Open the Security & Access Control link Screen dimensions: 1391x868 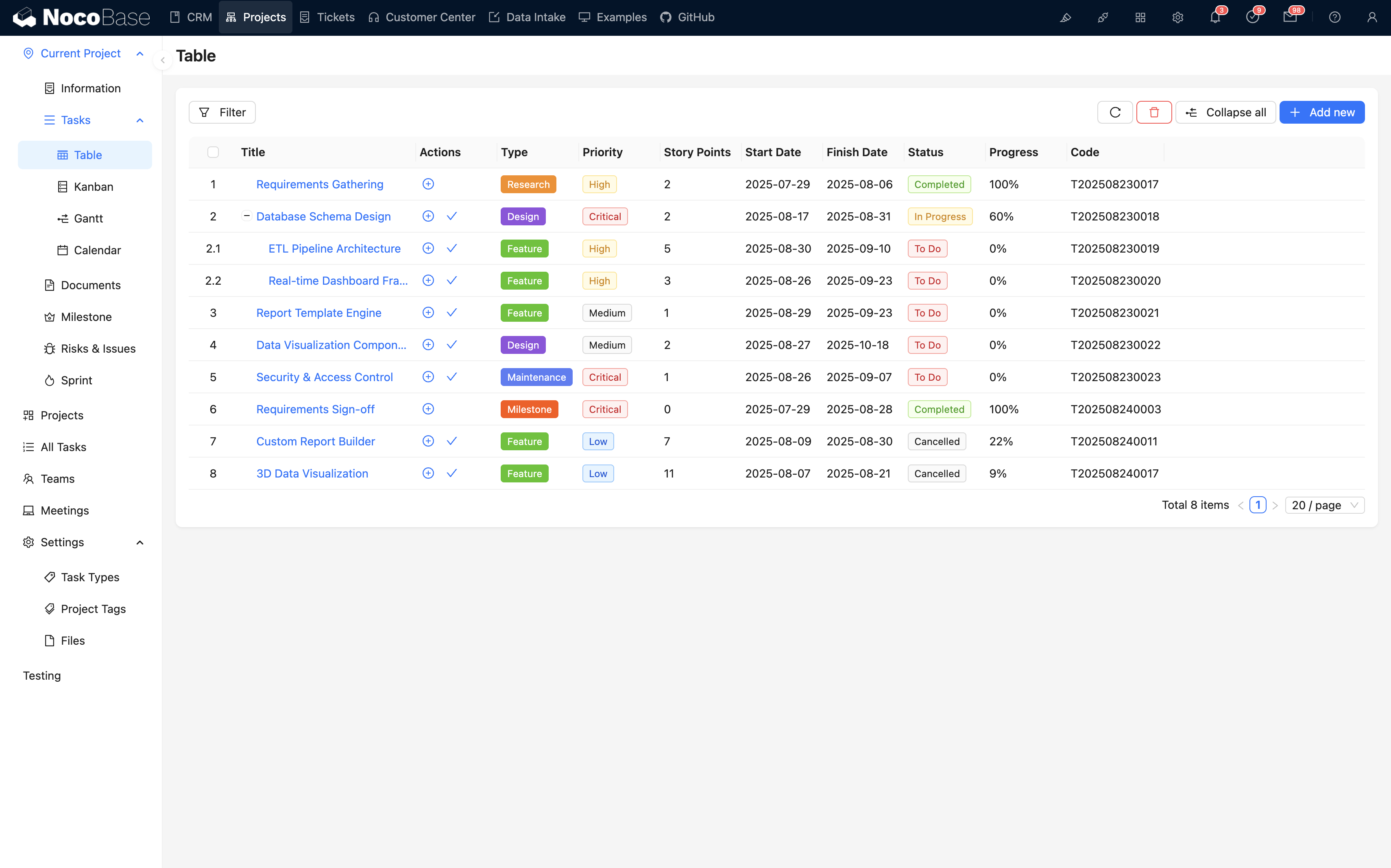pyautogui.click(x=324, y=377)
